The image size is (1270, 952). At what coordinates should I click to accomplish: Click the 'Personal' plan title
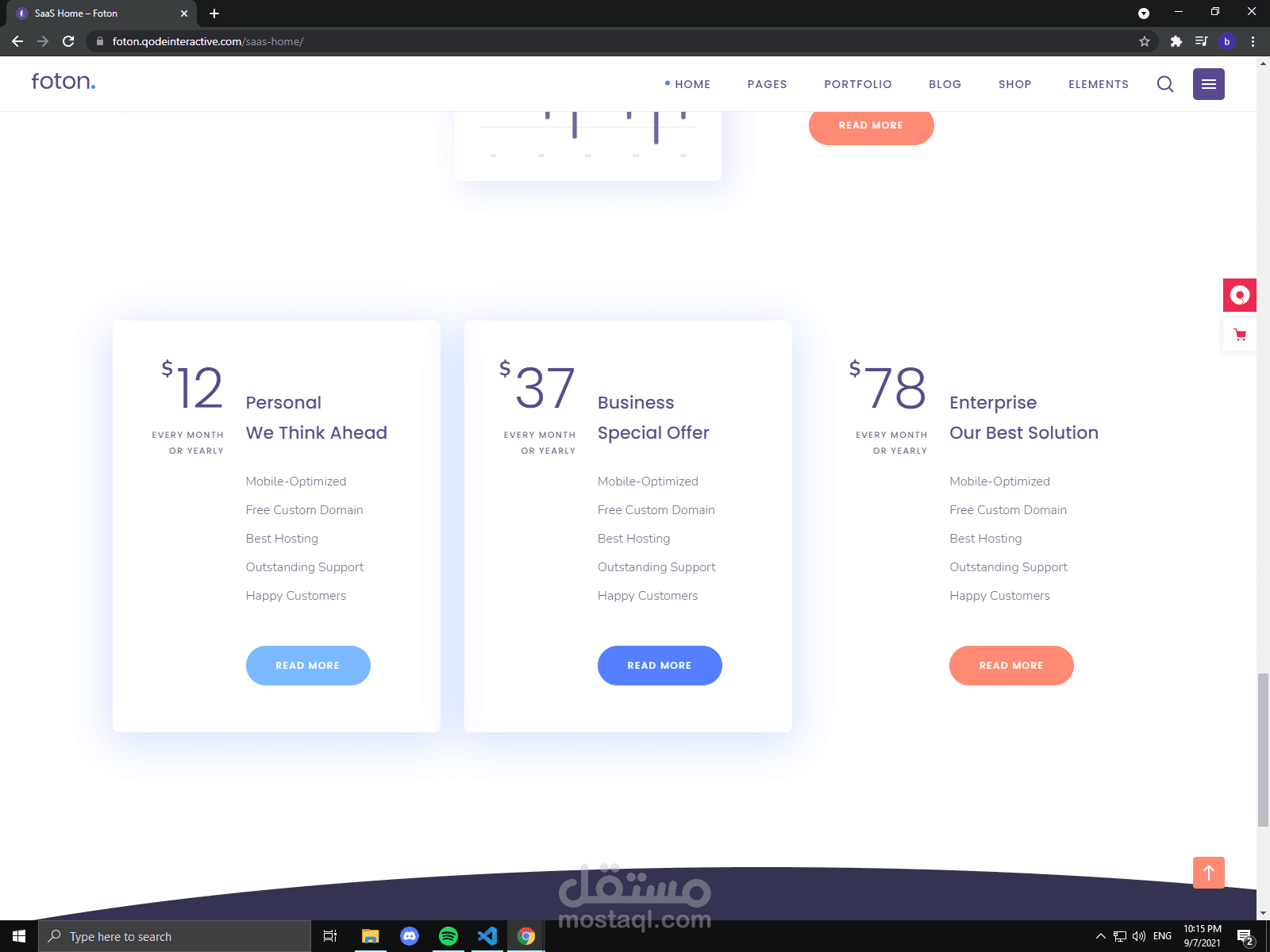pos(283,403)
